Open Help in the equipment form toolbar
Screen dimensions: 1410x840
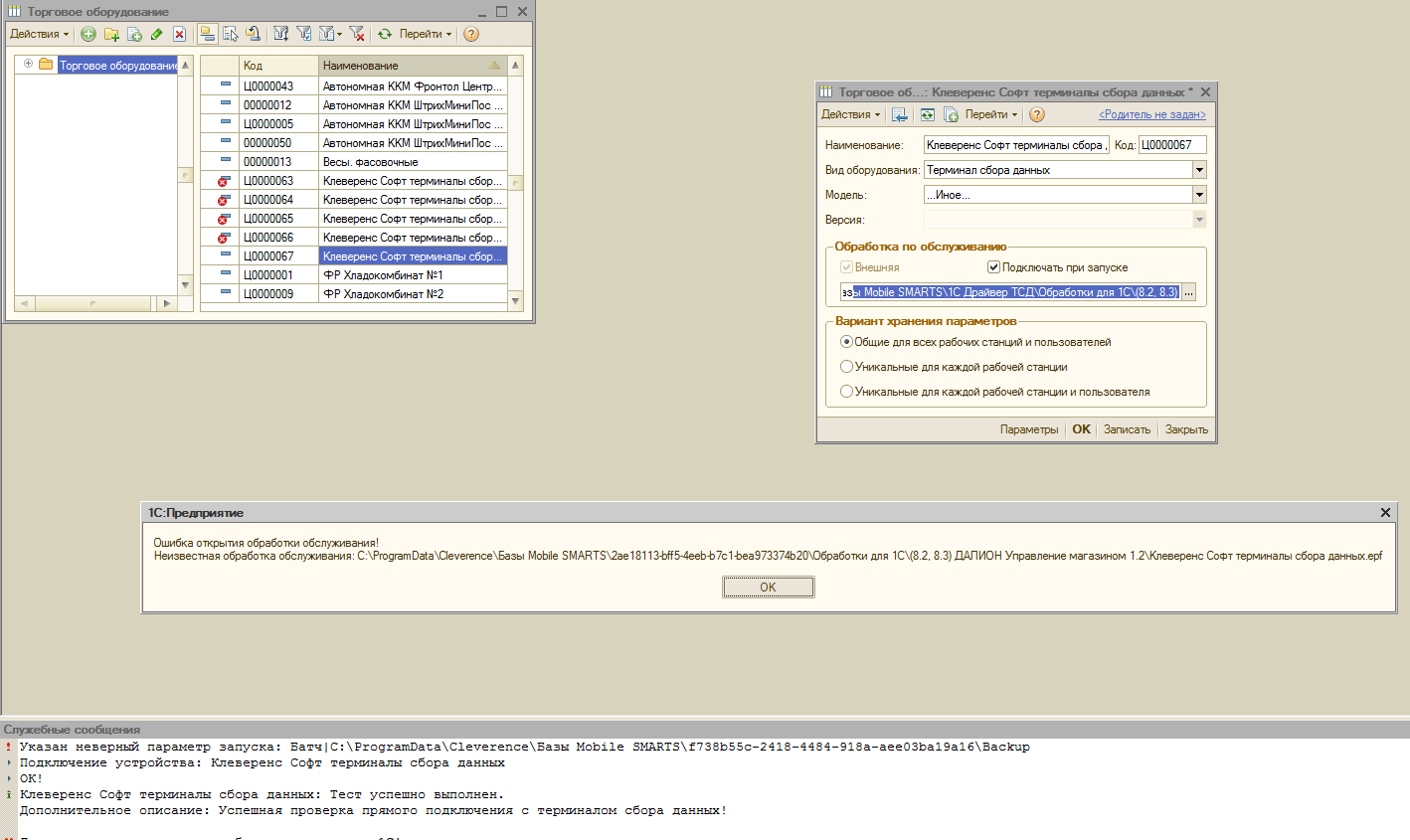point(1037,114)
